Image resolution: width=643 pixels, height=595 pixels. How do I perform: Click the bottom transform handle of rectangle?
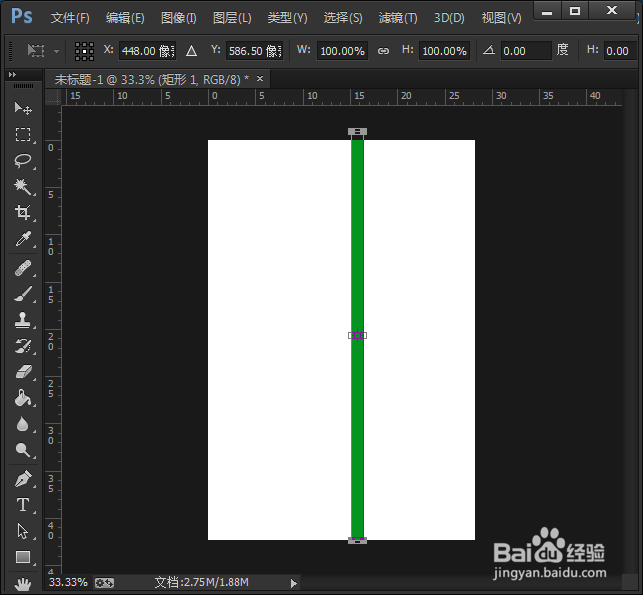(x=358, y=540)
